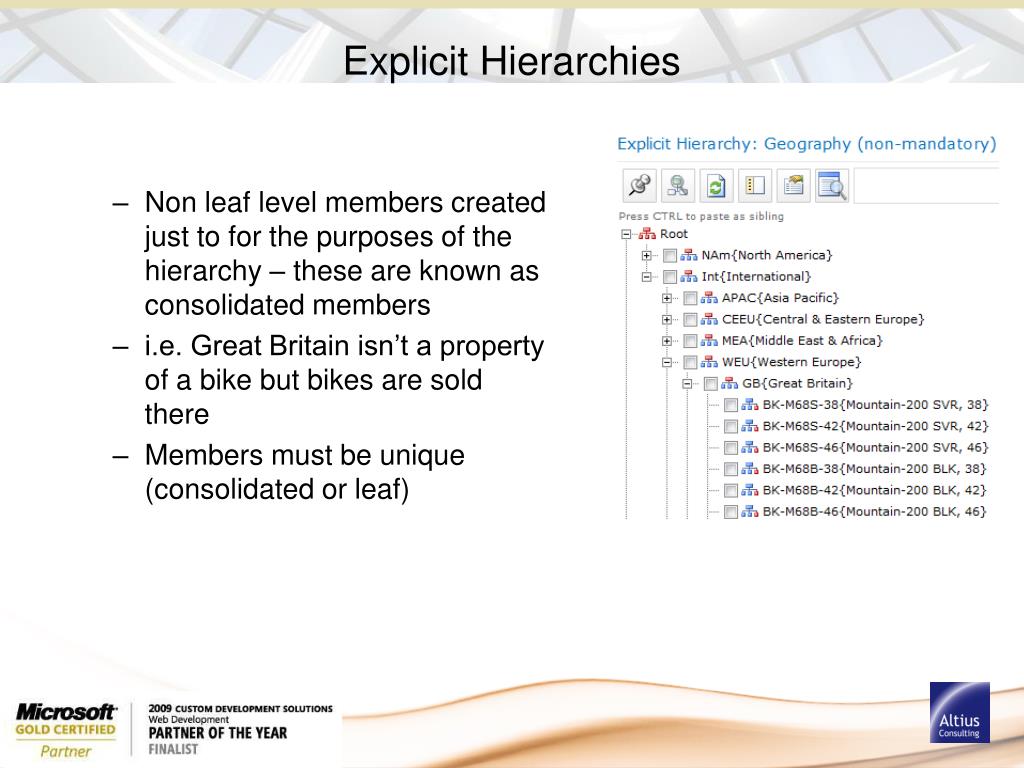The width and height of the screenshot is (1024, 768).
Task: Click the APAC node hierarchy icon
Action: [x=709, y=298]
